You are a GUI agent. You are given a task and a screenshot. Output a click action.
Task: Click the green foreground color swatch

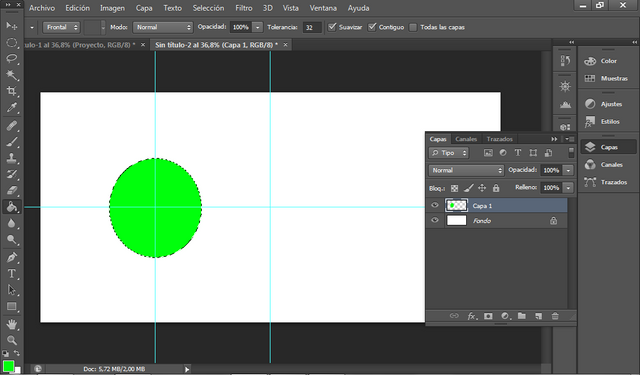(x=8, y=366)
